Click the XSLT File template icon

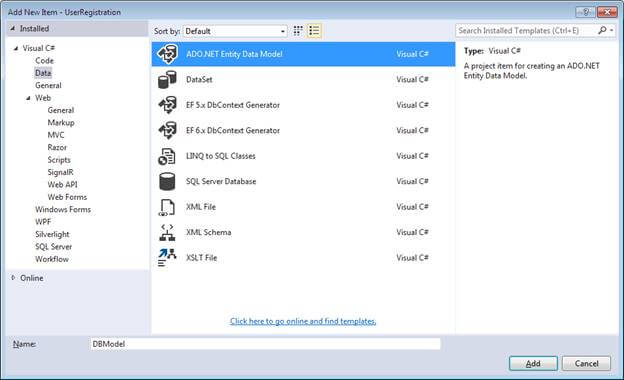coord(167,258)
